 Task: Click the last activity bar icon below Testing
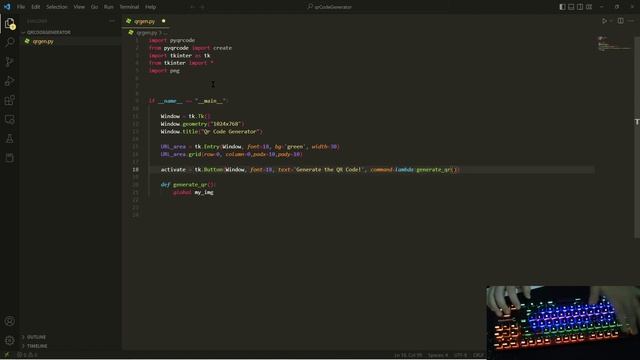click(10, 158)
